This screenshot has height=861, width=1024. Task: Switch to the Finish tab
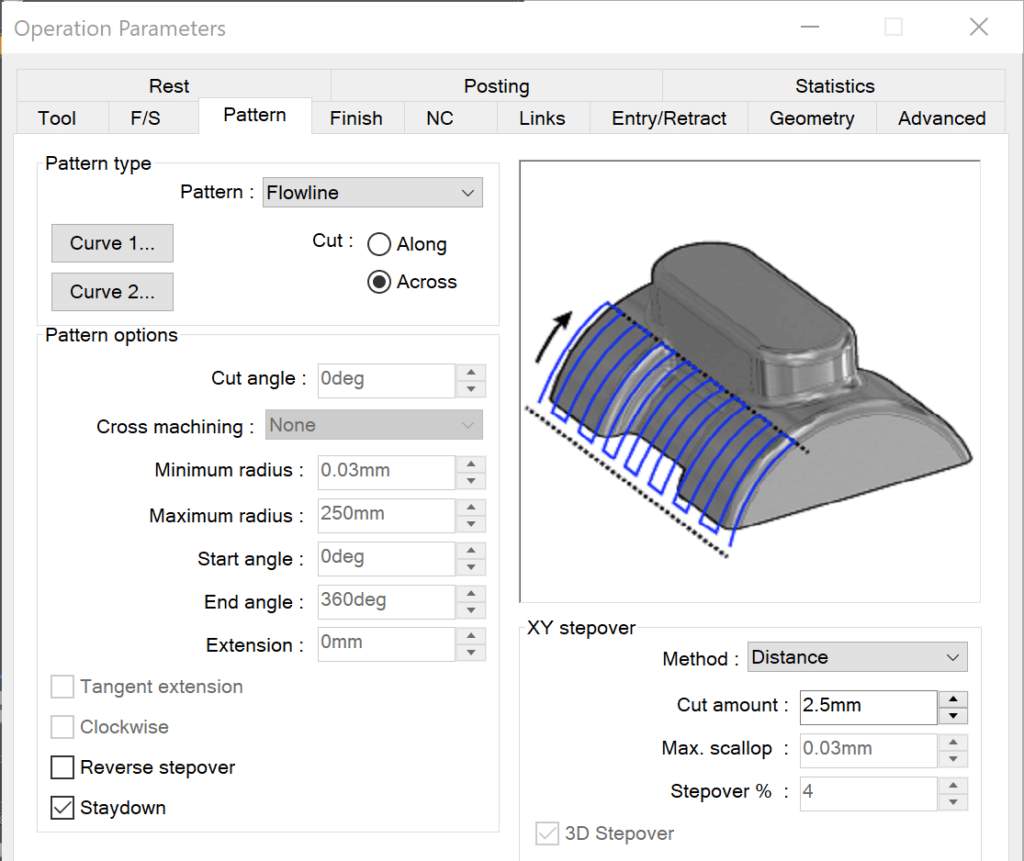pos(356,118)
